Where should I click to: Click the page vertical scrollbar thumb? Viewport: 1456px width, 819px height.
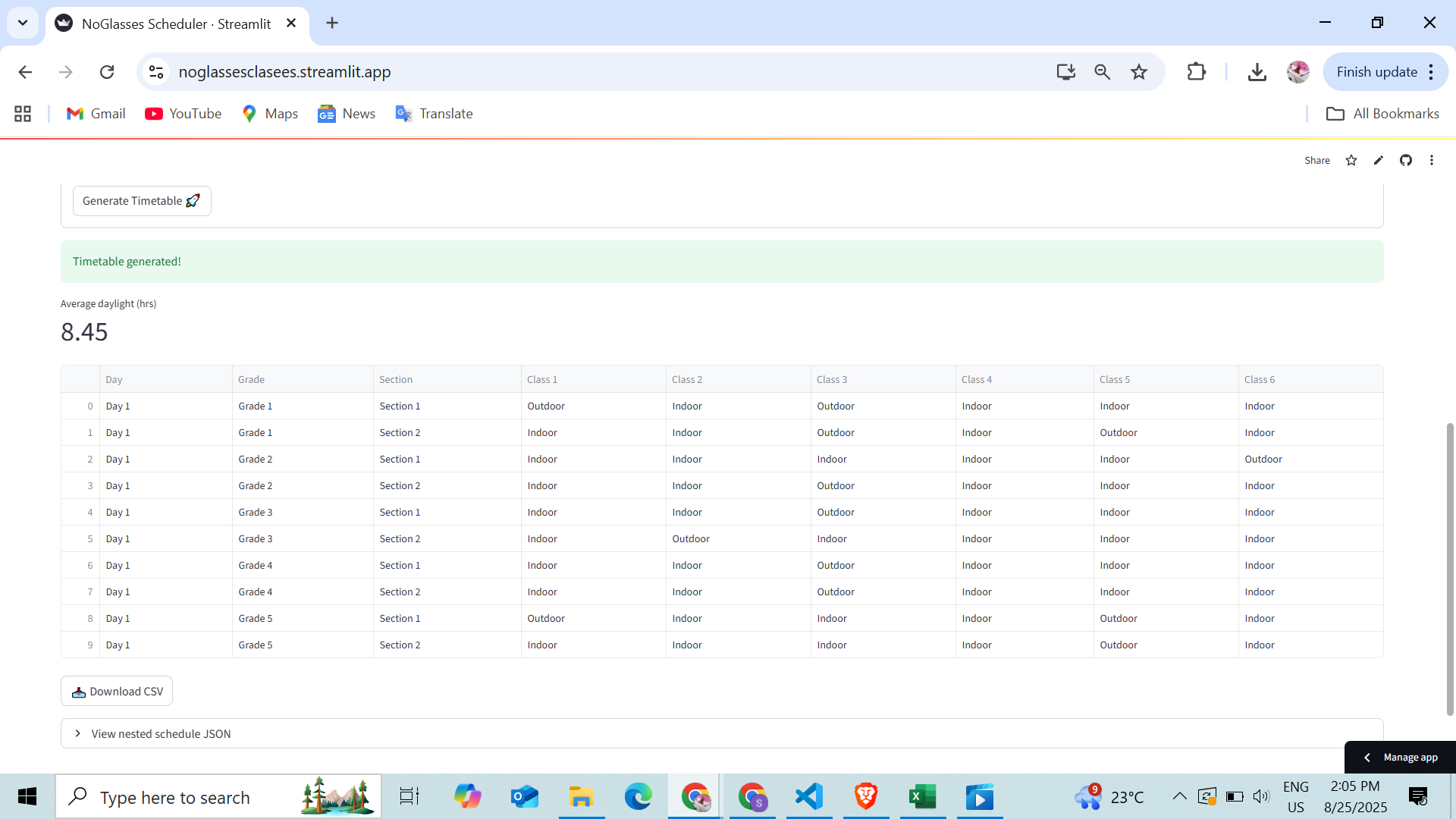(1450, 569)
